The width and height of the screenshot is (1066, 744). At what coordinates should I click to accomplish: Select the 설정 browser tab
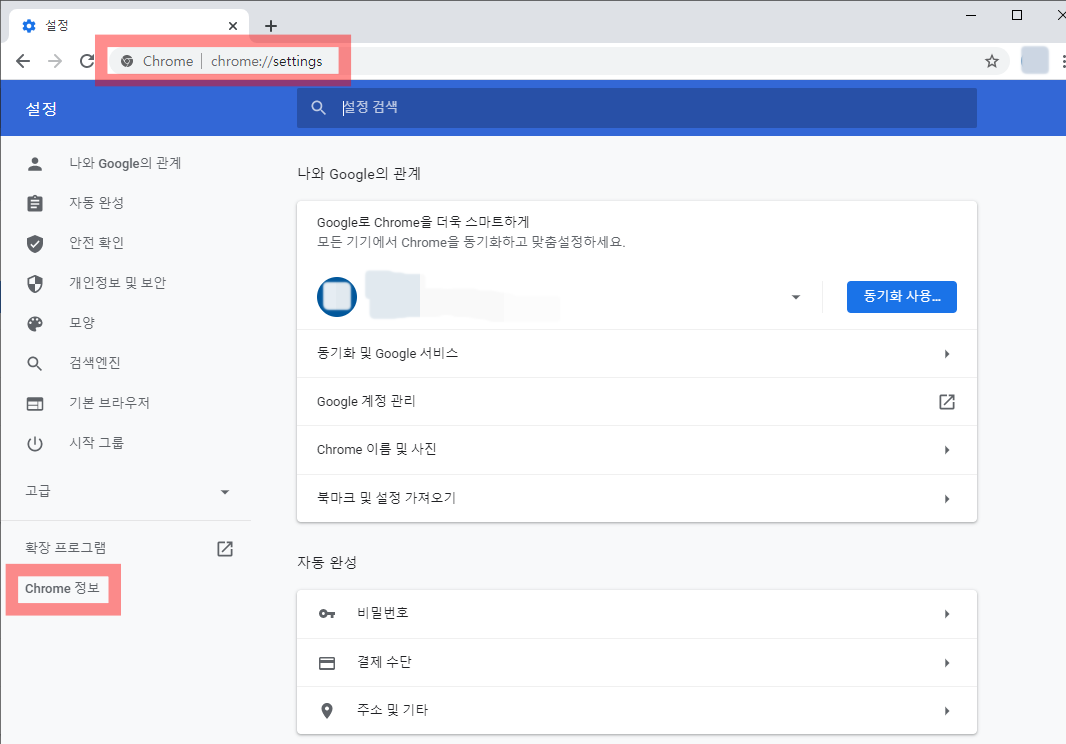129,26
